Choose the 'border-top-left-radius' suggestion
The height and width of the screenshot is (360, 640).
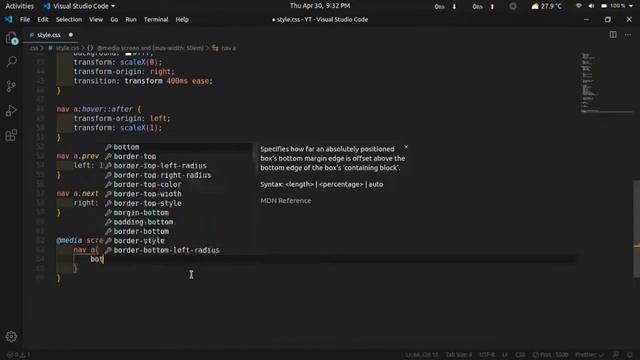pos(178,166)
